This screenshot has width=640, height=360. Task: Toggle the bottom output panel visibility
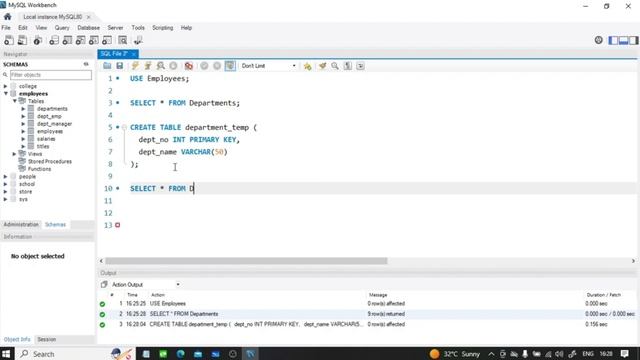(623, 40)
